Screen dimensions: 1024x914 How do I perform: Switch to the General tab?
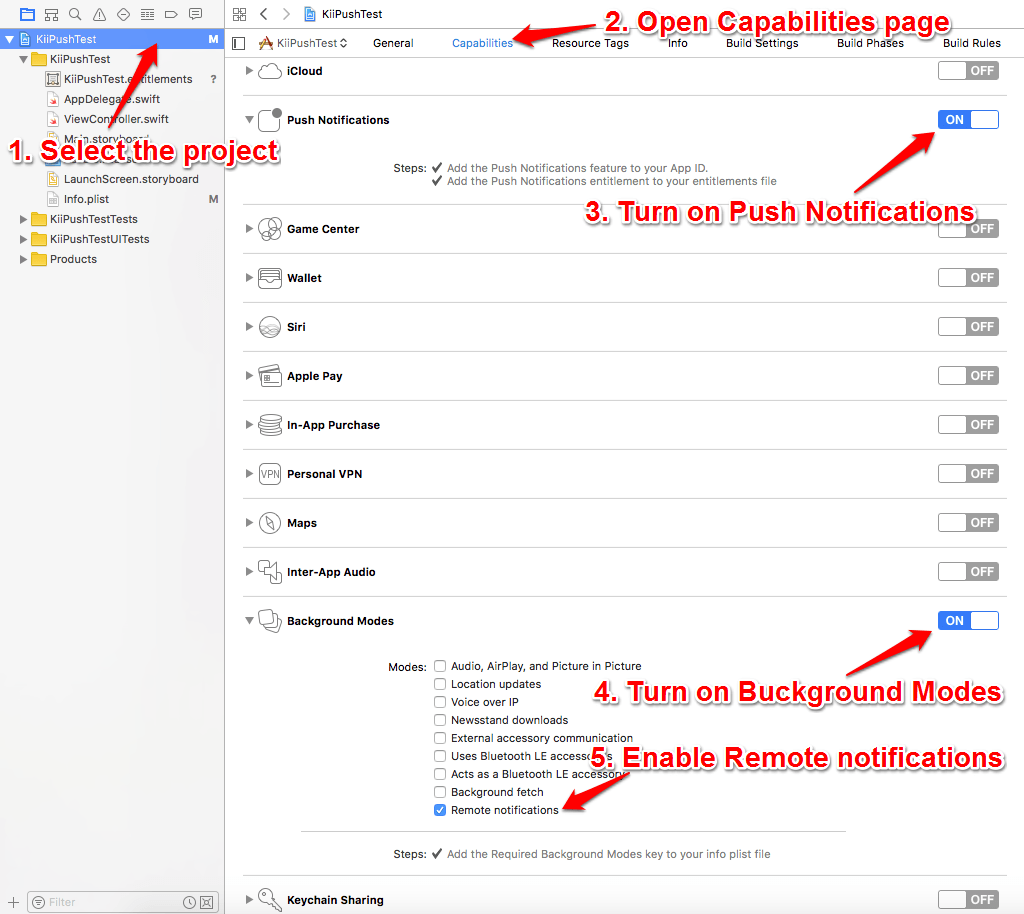click(393, 43)
